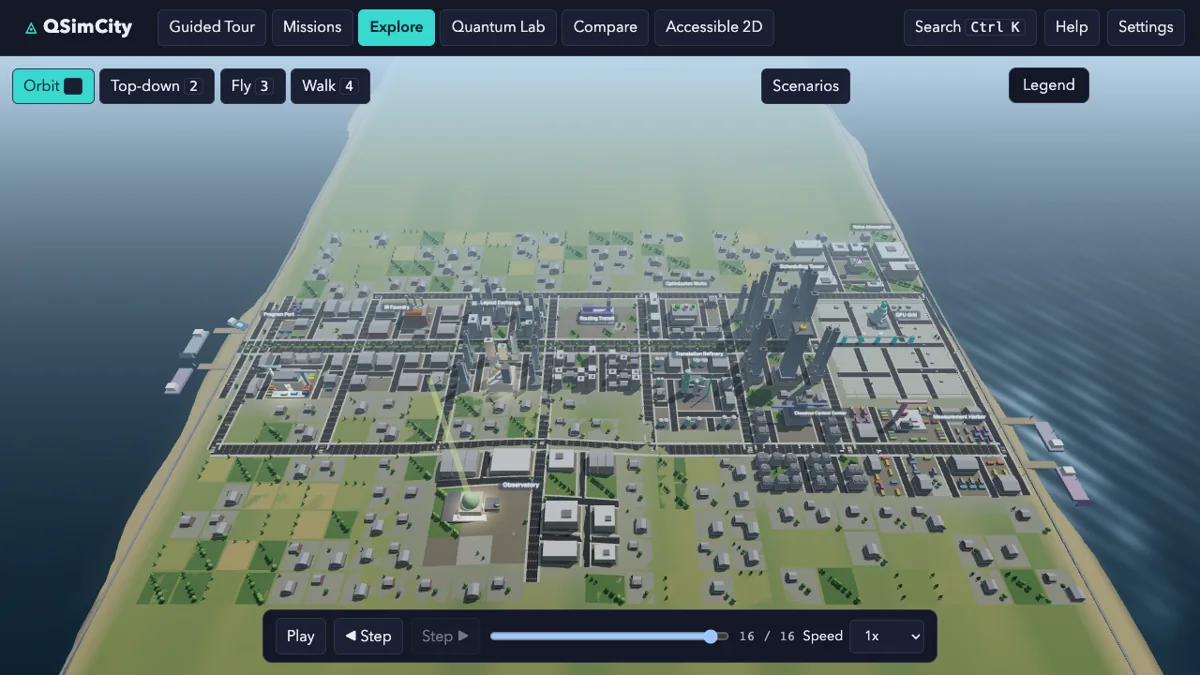Open the Quantum Lab tab
The height and width of the screenshot is (675, 1200).
(x=498, y=27)
